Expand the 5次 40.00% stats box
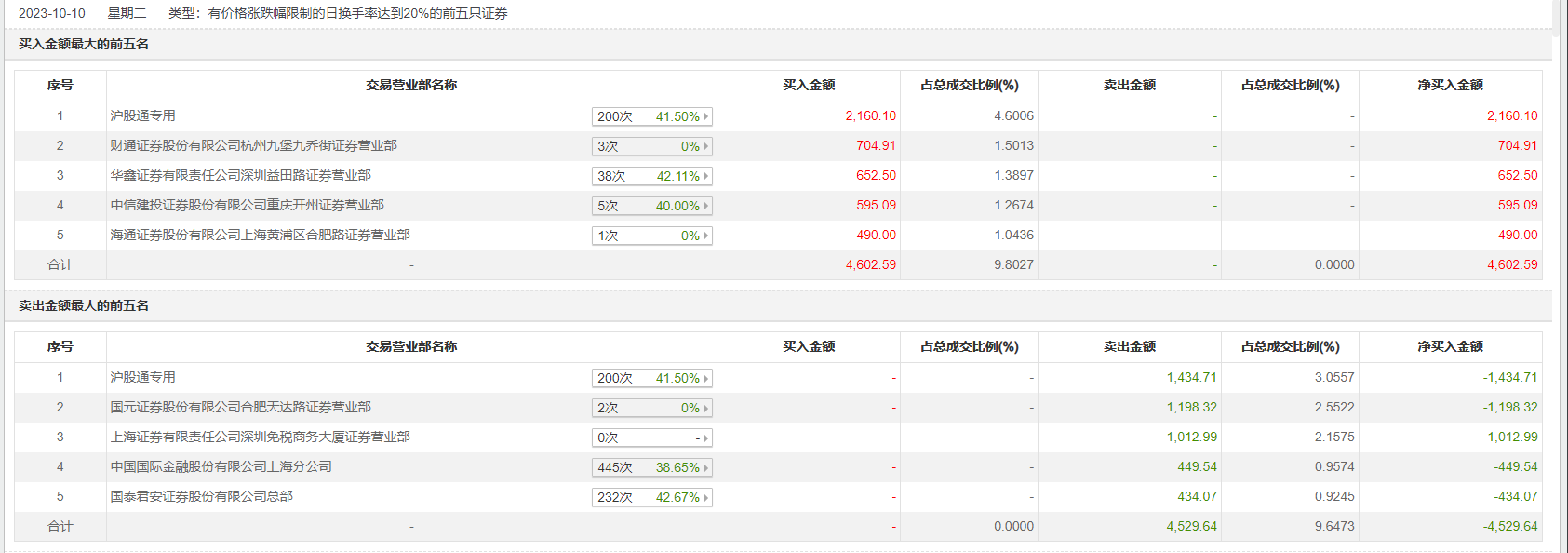 (x=651, y=206)
